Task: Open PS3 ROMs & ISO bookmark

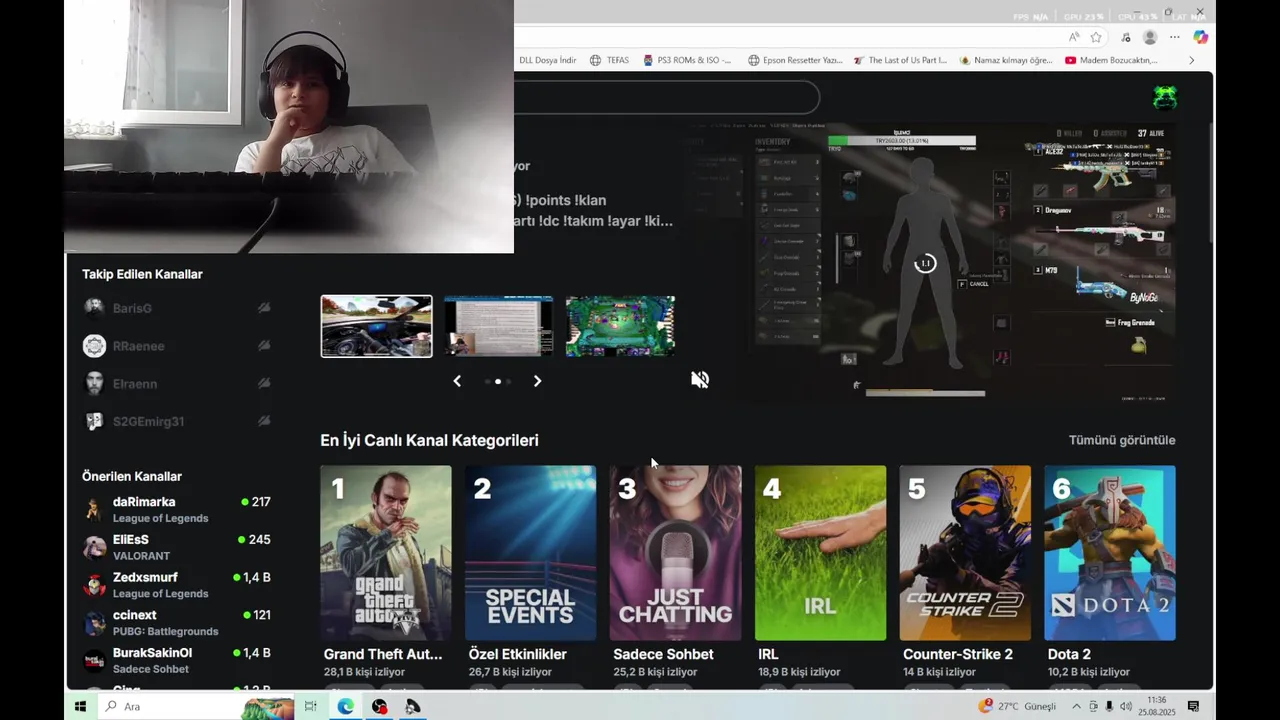Action: [x=687, y=60]
